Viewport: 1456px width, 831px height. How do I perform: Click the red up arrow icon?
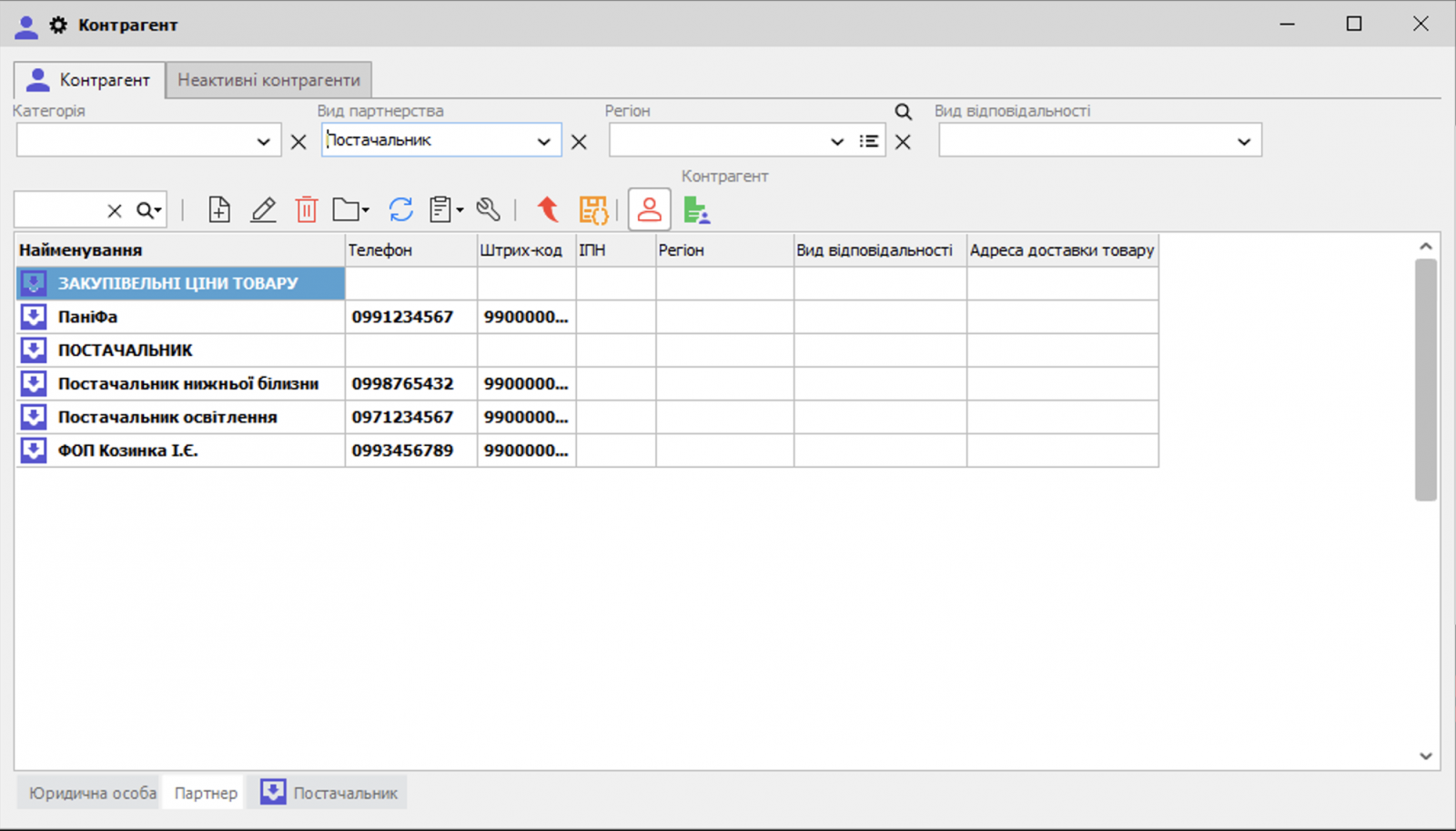pyautogui.click(x=548, y=210)
